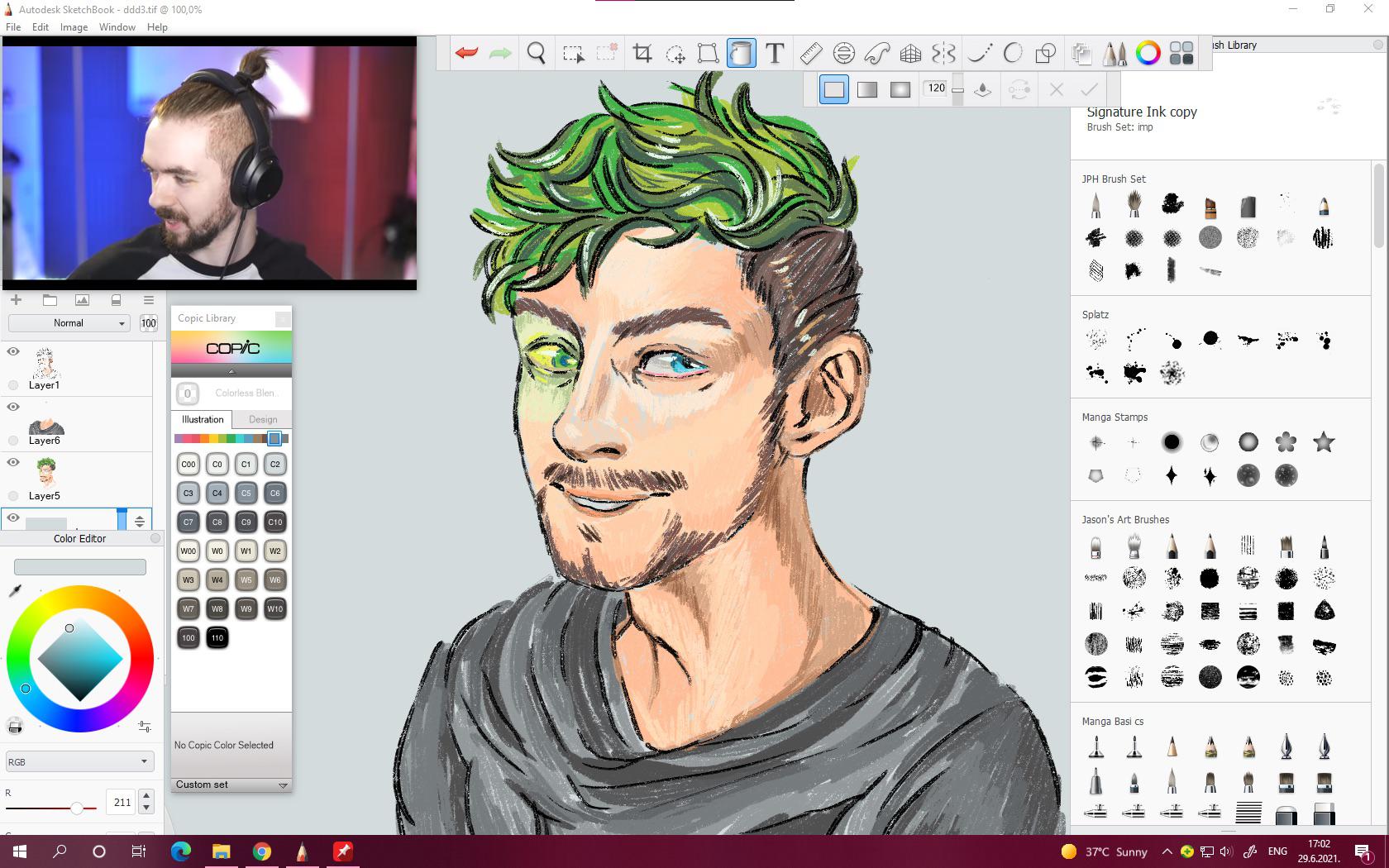Select the Text tool

(x=774, y=53)
